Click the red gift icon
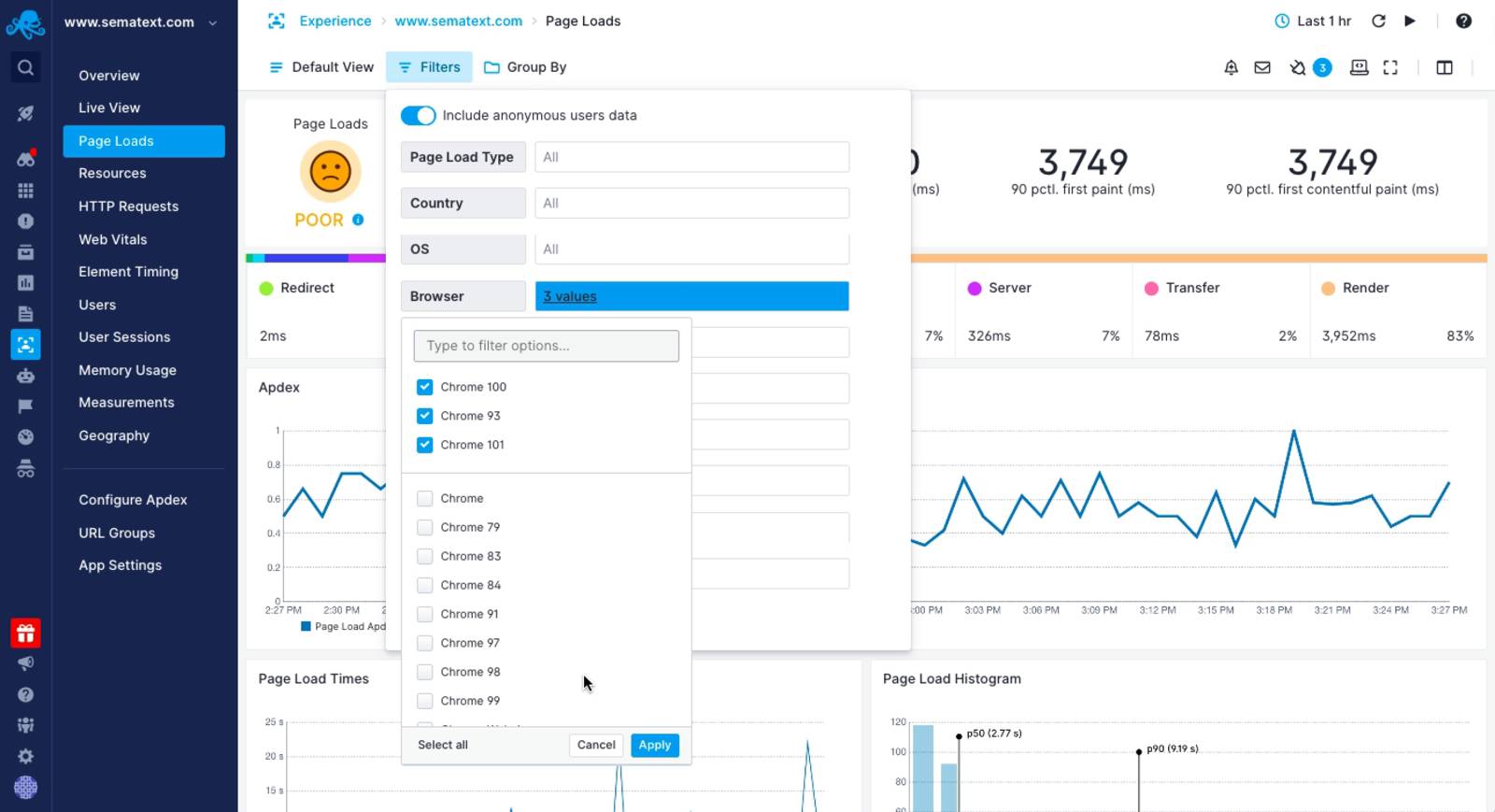This screenshot has height=812, width=1495. (x=25, y=634)
